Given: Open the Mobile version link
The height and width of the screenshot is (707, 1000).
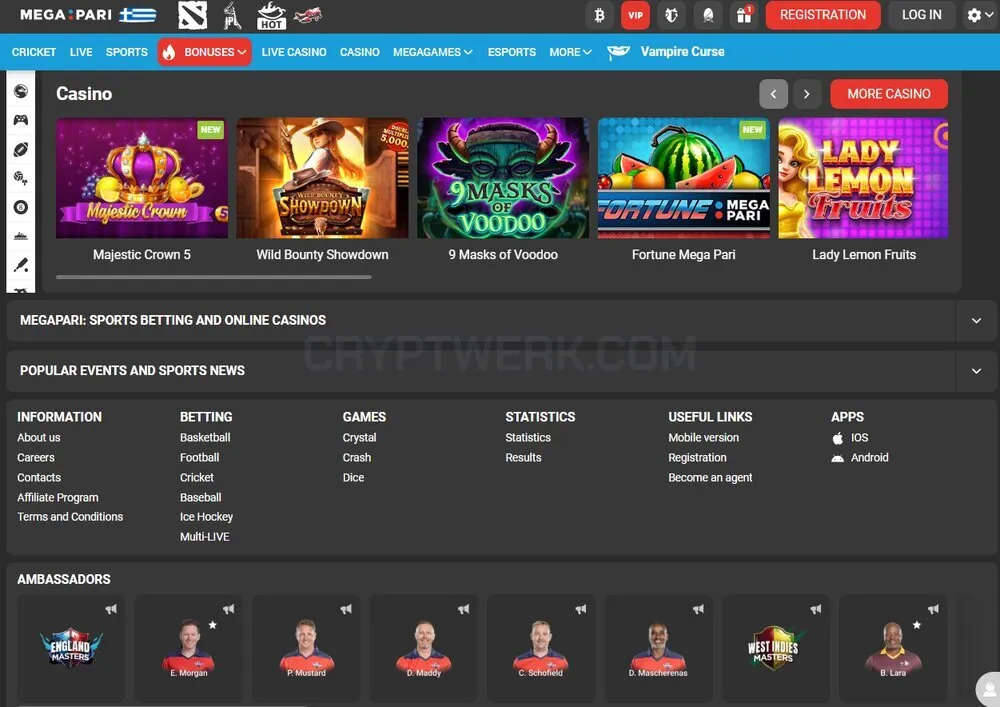Looking at the screenshot, I should pyautogui.click(x=703, y=437).
